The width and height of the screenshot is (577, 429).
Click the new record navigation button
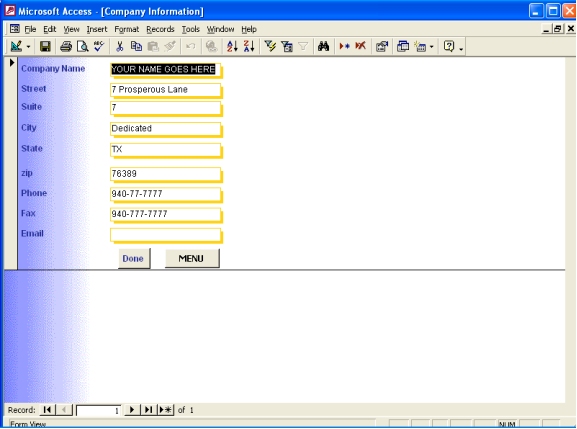point(166,410)
